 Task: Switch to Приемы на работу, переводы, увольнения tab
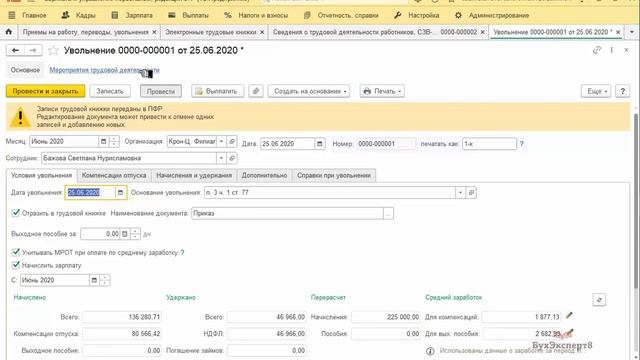[86, 32]
